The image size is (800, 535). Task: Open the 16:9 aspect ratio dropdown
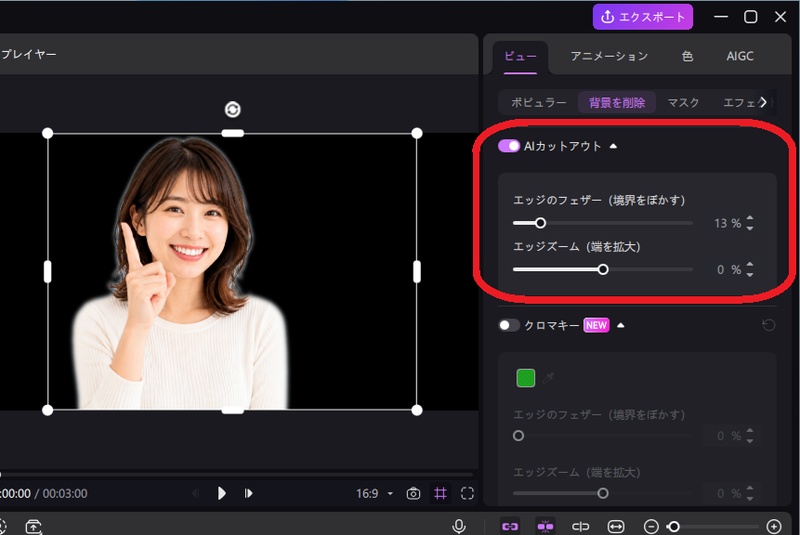pos(374,493)
